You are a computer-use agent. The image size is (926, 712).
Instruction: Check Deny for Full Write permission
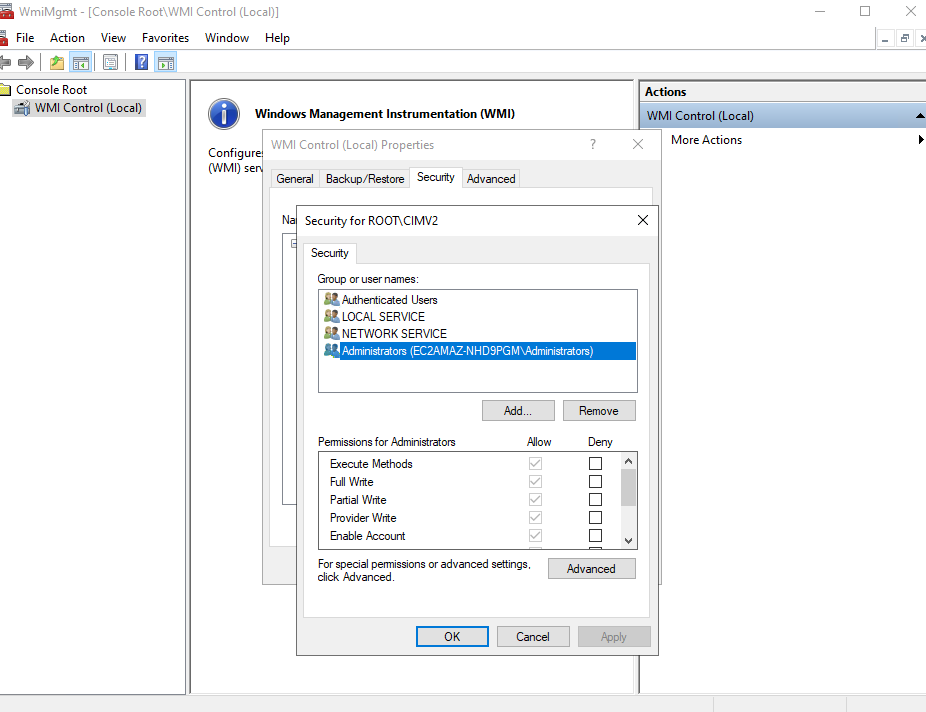(595, 482)
